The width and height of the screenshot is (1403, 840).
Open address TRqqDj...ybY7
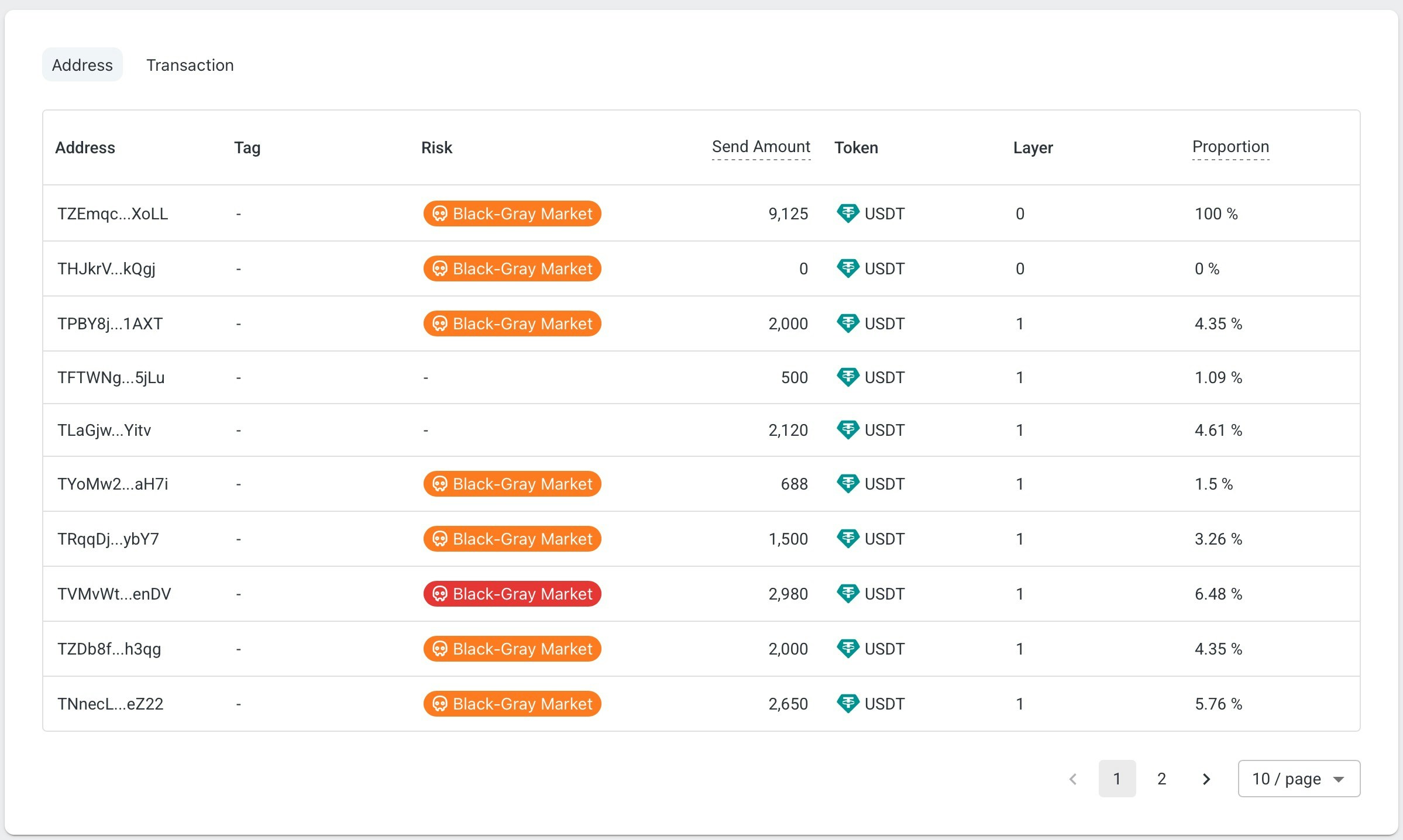click(x=108, y=539)
